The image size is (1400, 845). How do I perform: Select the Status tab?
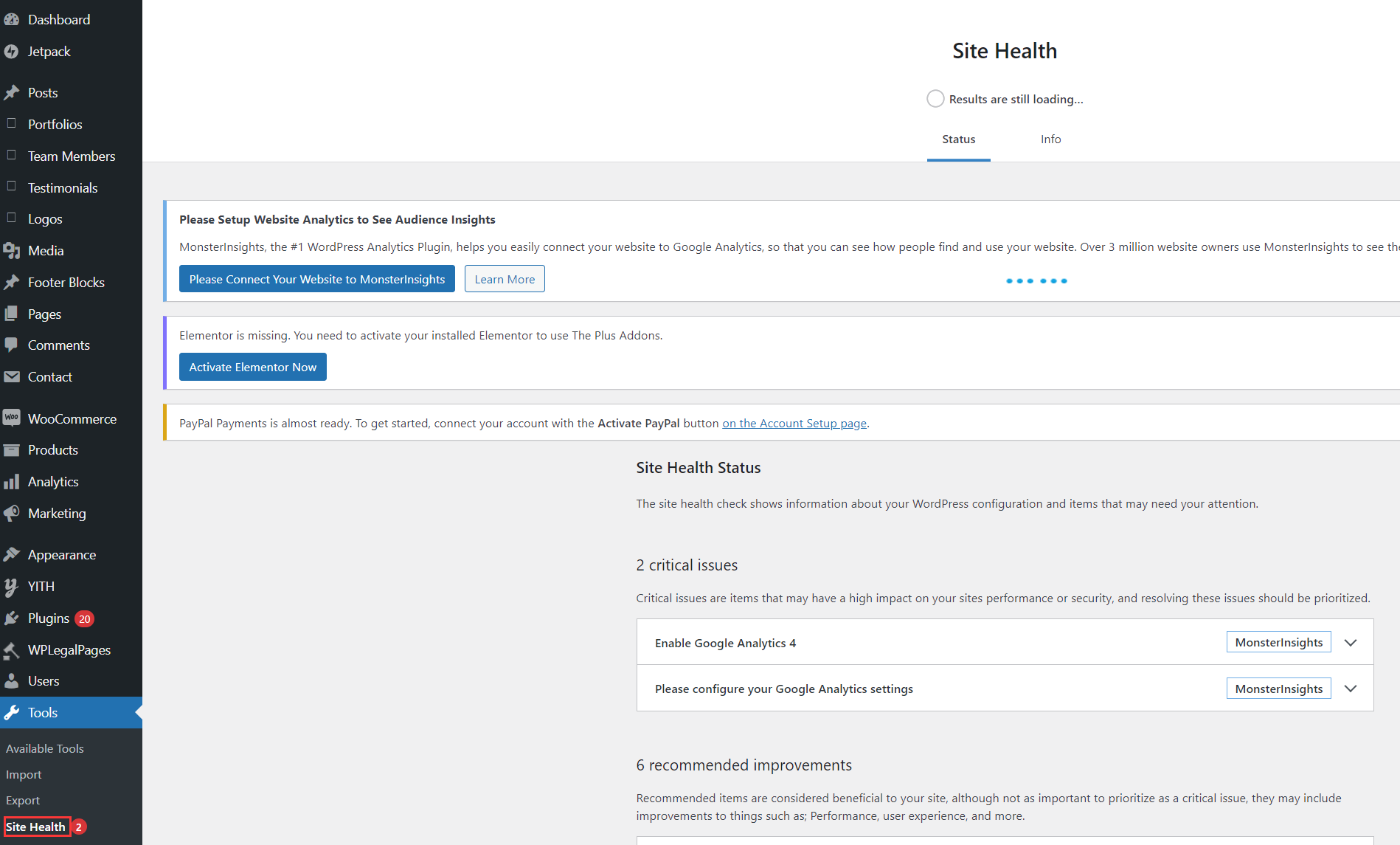pos(958,139)
